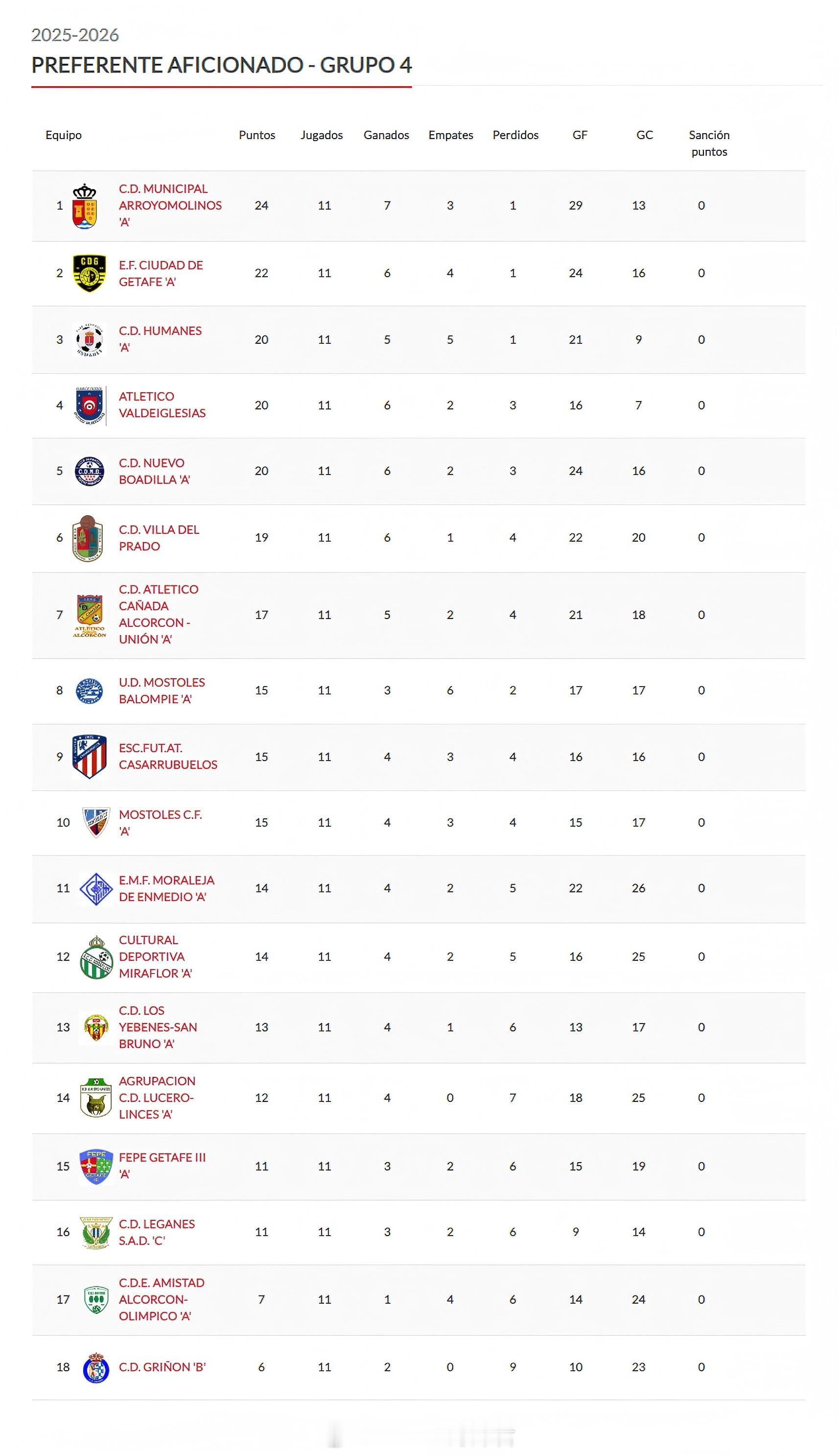Click the C.D. Municipal Arroyomolinos crest
This screenshot has height=1456, width=839.
(x=85, y=206)
